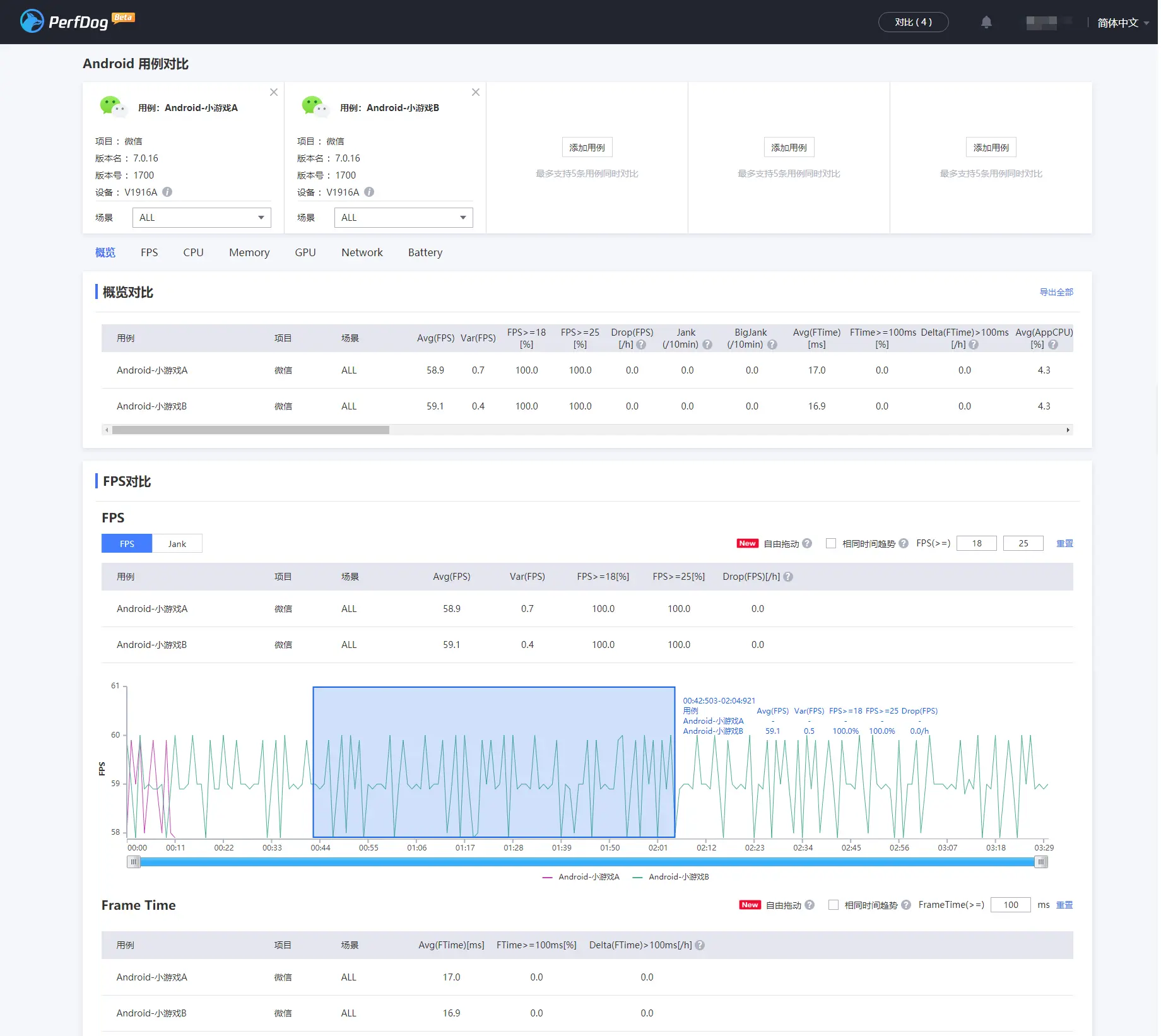Screen dimensions: 1161x1036
Task: Open the 场景 dropdown for Android-小游戏B
Action: (x=404, y=218)
